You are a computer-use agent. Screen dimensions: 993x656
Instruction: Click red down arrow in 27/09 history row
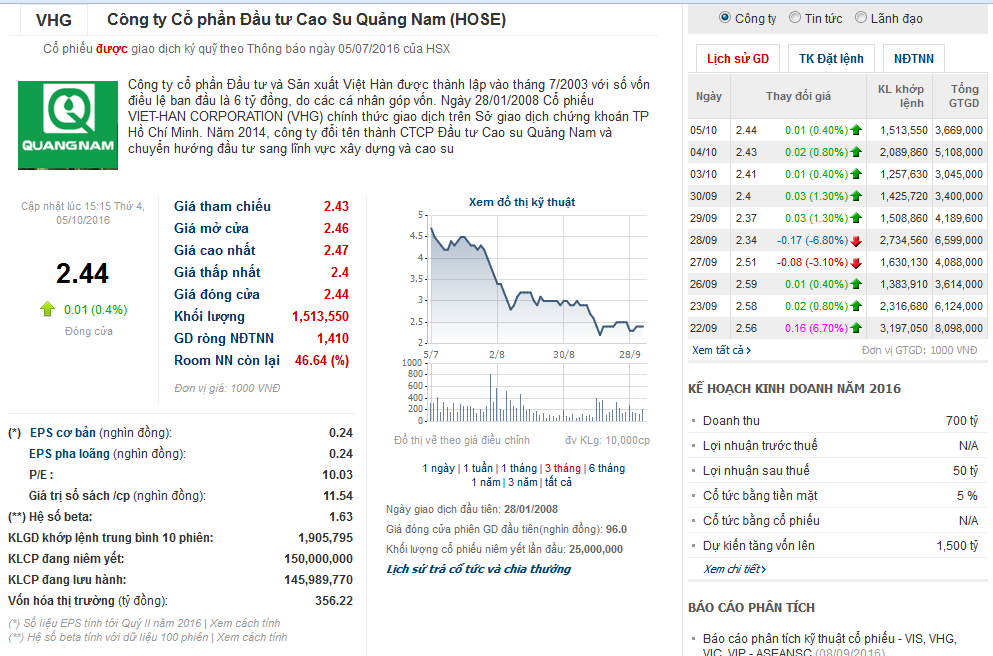[x=856, y=263]
